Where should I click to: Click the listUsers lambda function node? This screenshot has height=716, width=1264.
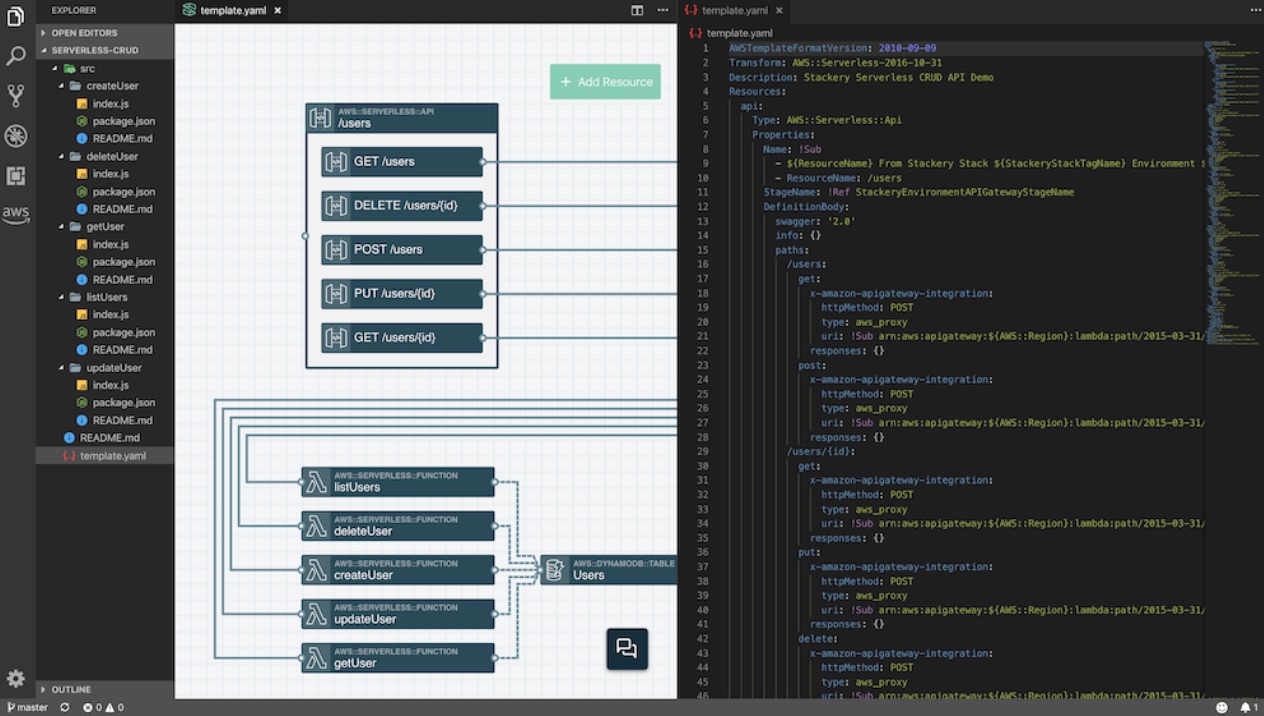click(398, 482)
